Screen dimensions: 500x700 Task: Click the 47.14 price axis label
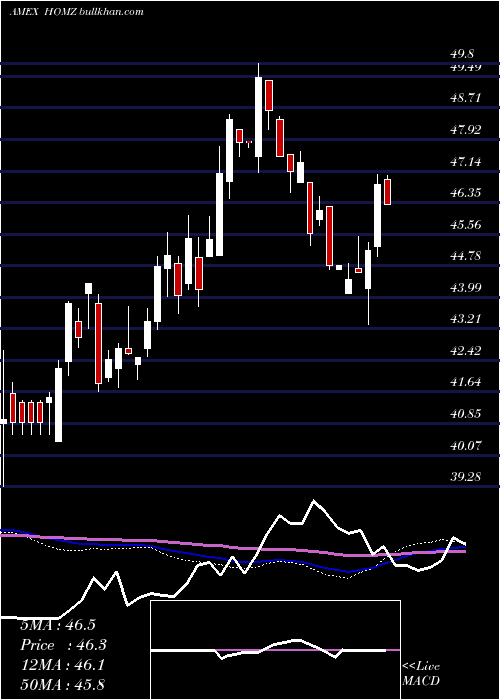coord(466,161)
